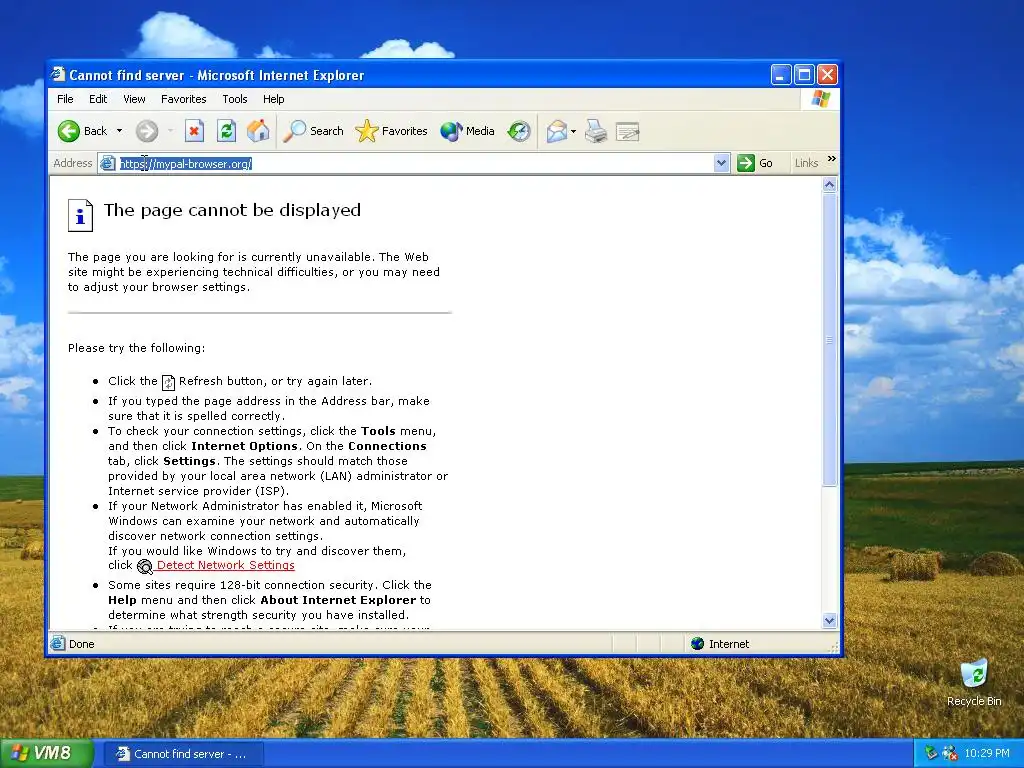Click the Stop loading icon
The image size is (1024, 768).
(194, 131)
